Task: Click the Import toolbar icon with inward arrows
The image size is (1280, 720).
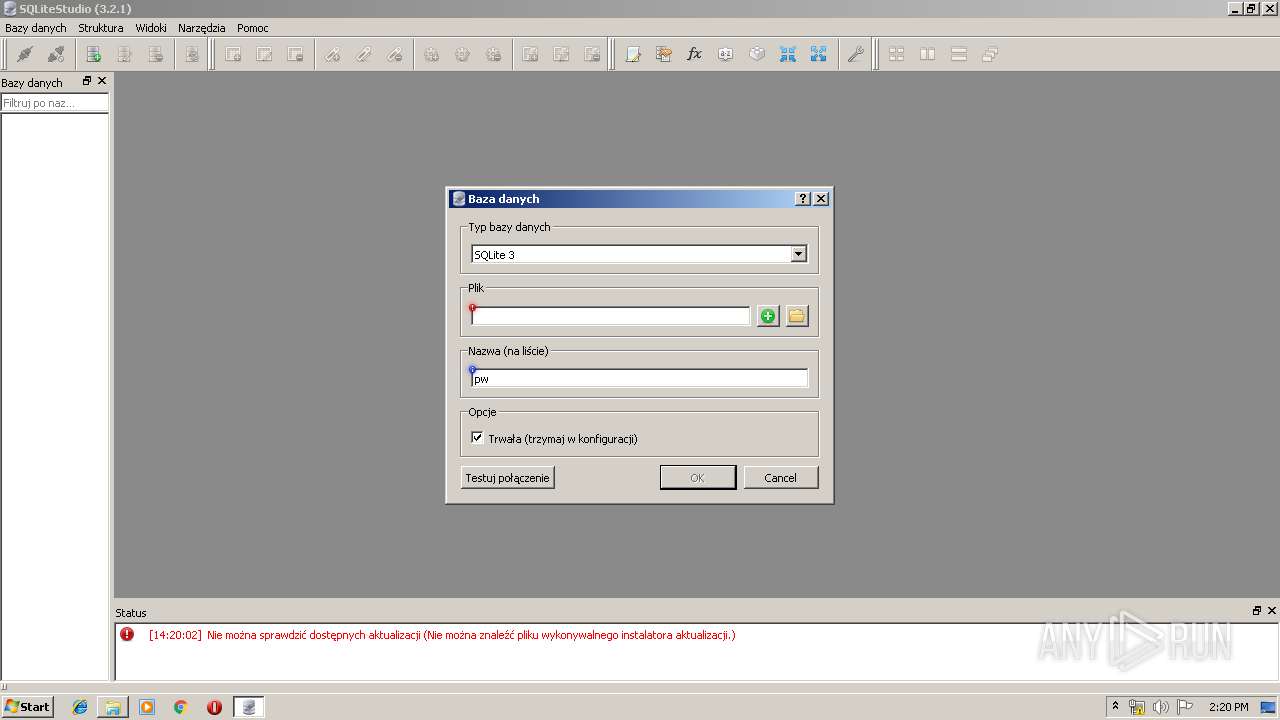Action: point(788,55)
